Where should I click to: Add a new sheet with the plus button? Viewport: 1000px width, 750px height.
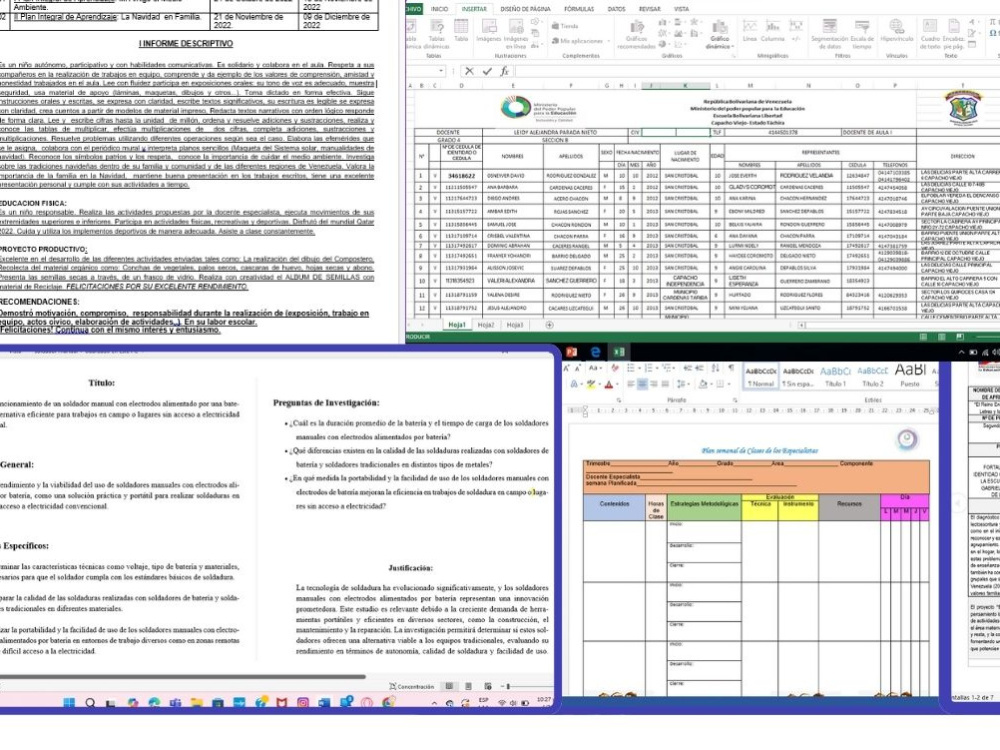pyautogui.click(x=549, y=325)
